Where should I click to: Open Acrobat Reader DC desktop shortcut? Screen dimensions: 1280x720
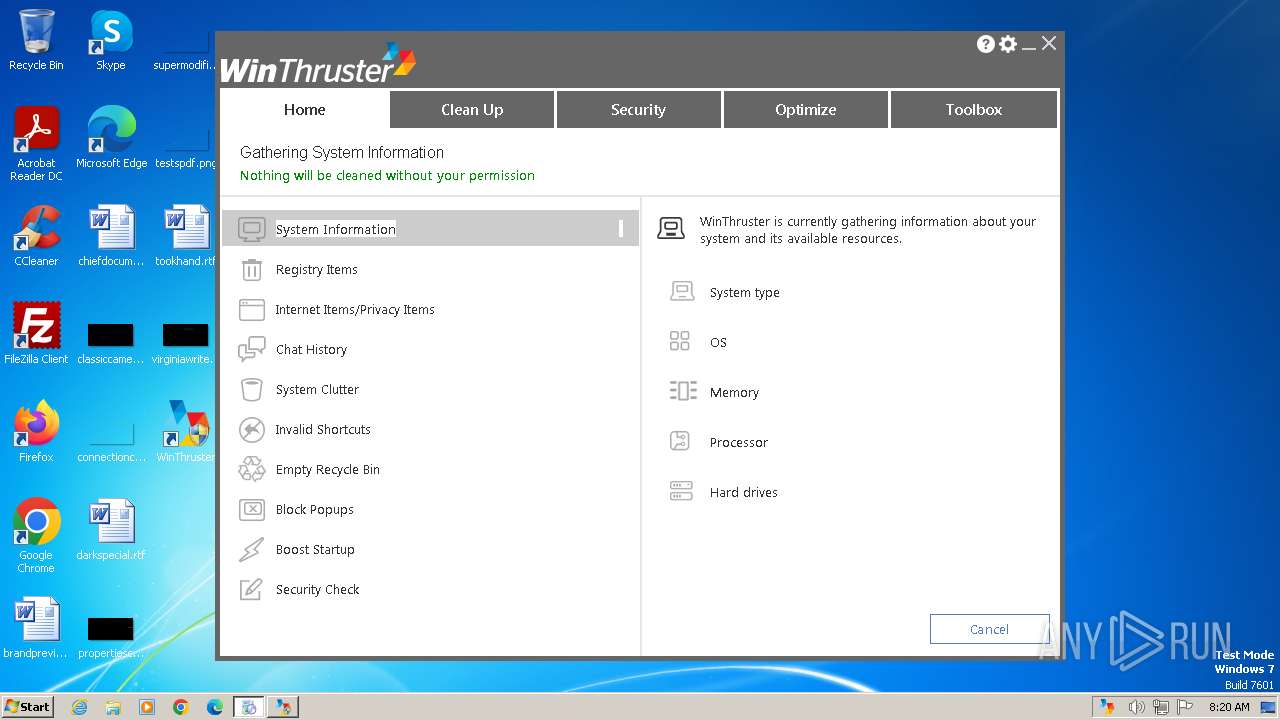pos(36,144)
